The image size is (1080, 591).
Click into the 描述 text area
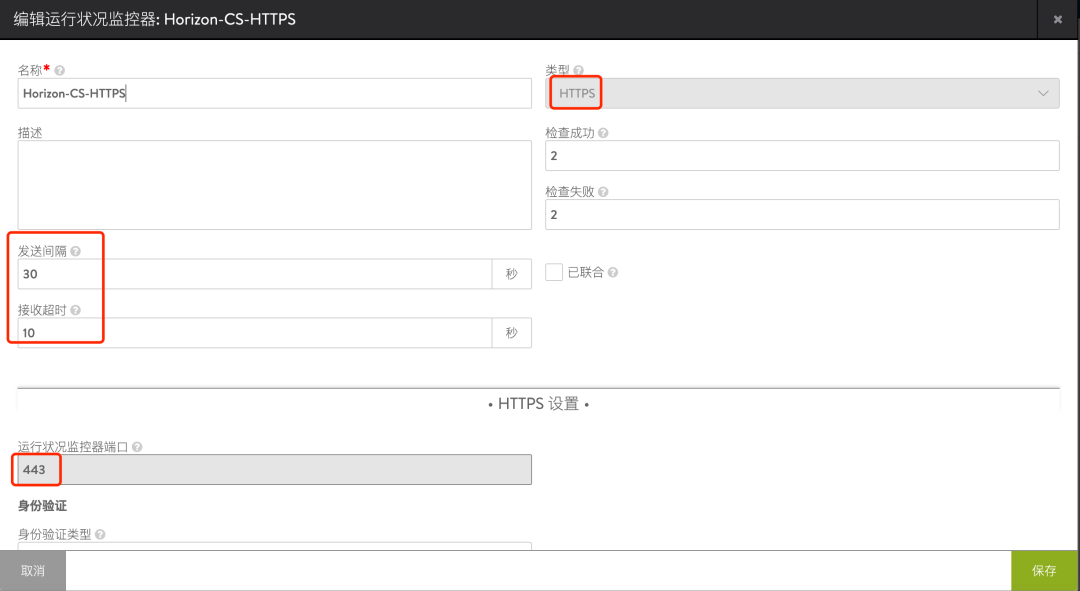coord(275,185)
